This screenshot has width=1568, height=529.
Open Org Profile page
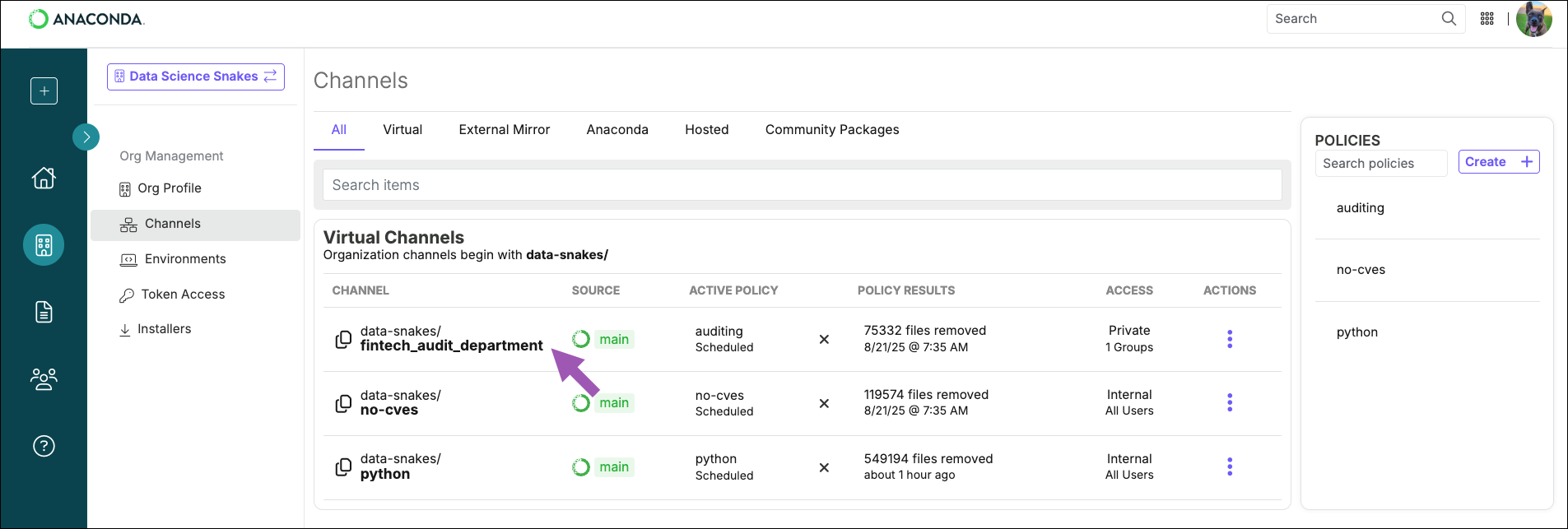pos(161,188)
